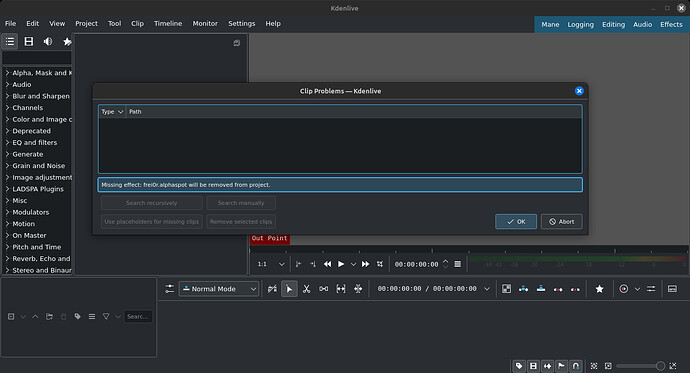Viewport: 690px width, 373px height.
Task: Open the Project menu
Action: [x=86, y=24]
